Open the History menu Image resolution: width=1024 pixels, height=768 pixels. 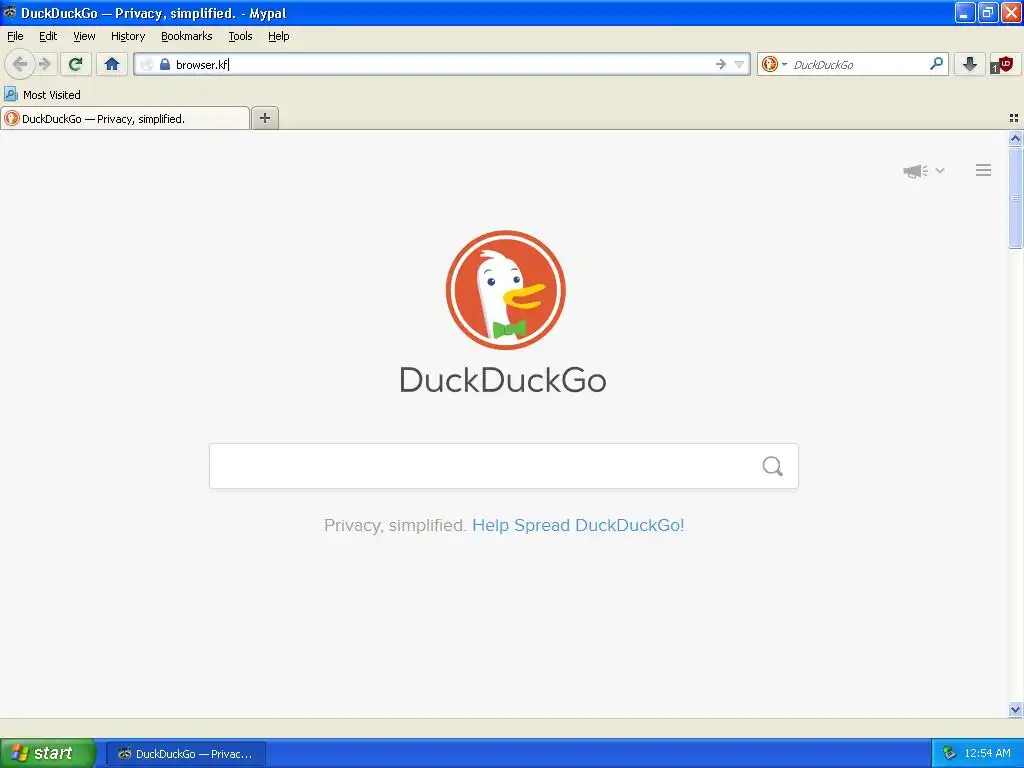(128, 36)
